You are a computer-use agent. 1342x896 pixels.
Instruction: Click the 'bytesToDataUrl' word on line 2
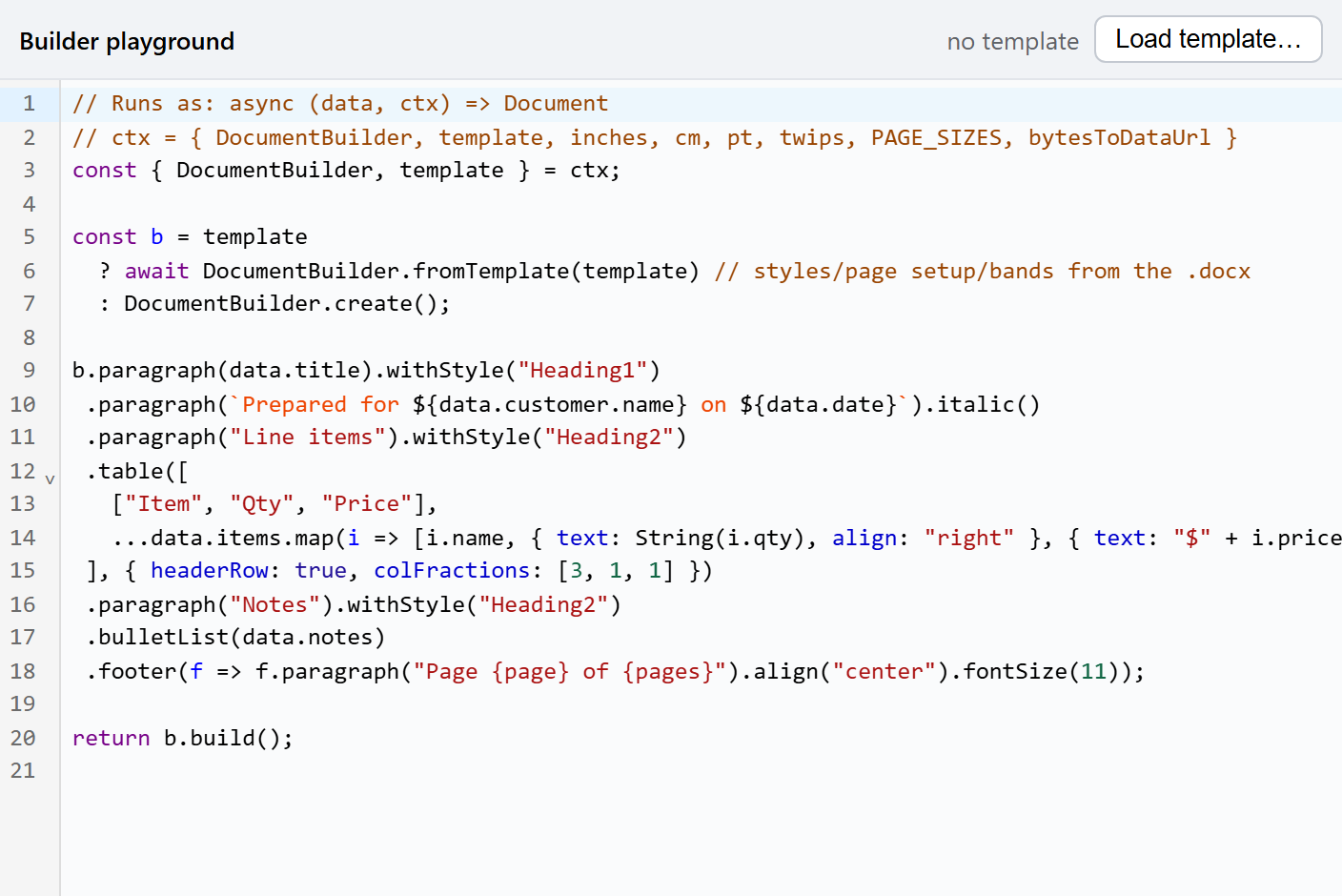pos(1119,137)
